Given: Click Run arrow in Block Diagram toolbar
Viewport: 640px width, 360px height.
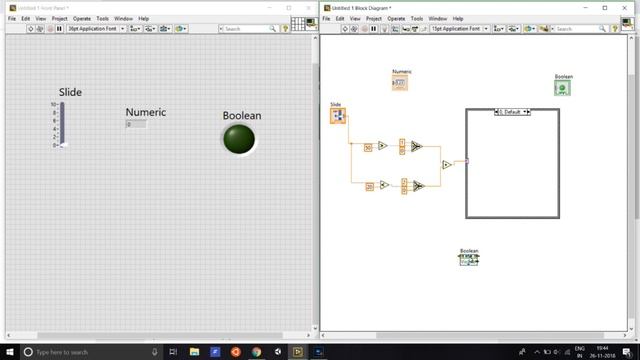Looking at the screenshot, I should click(x=345, y=29).
